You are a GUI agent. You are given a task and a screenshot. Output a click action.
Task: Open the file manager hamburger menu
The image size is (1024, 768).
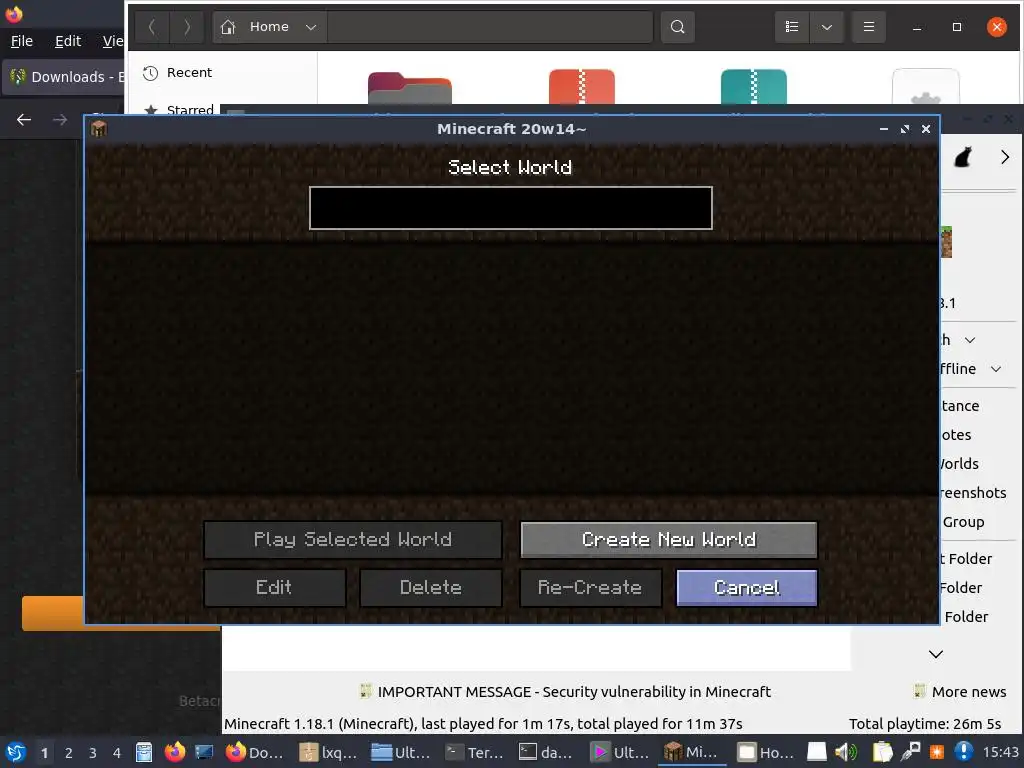(869, 27)
